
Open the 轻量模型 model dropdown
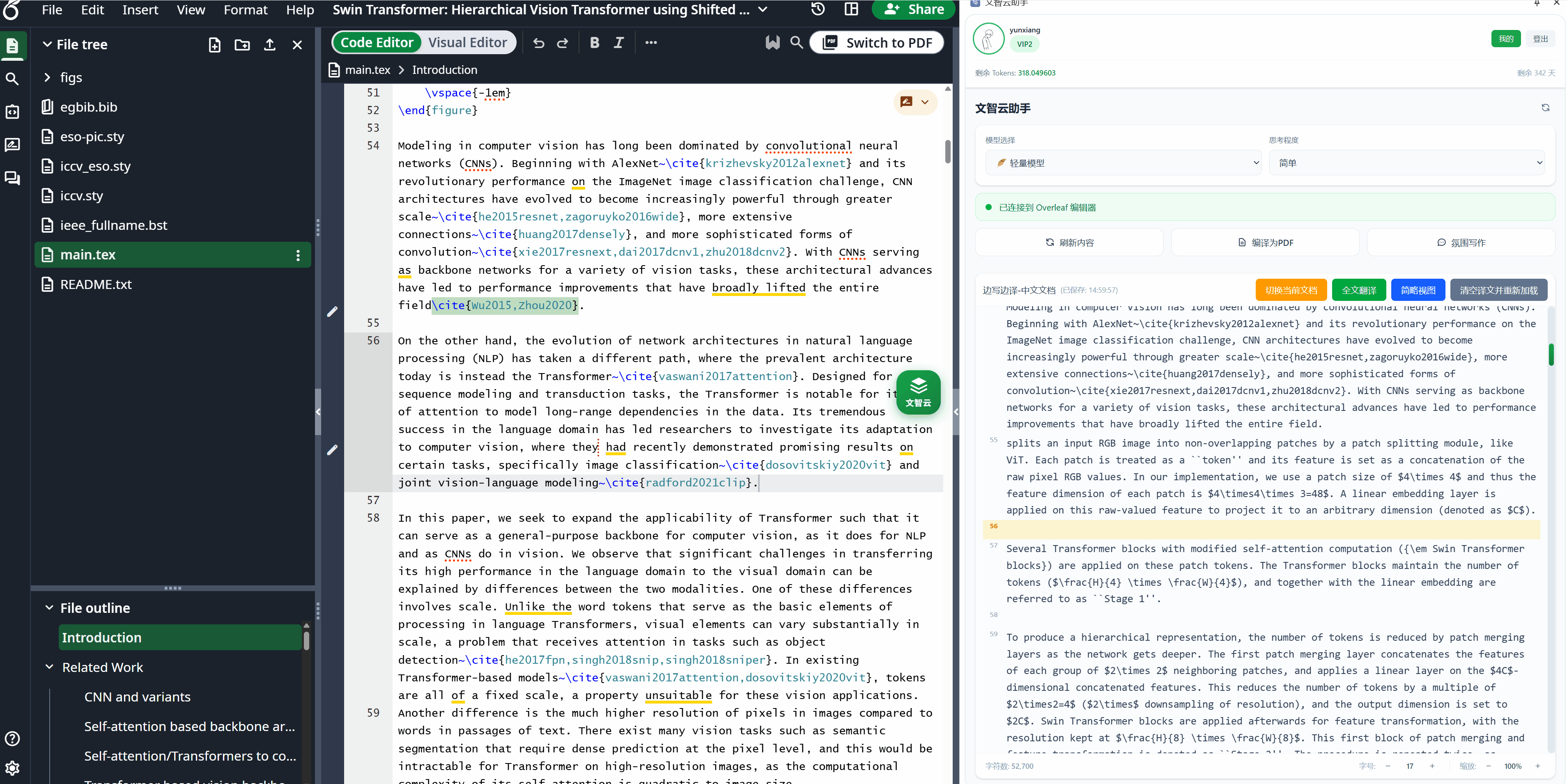coord(1123,163)
